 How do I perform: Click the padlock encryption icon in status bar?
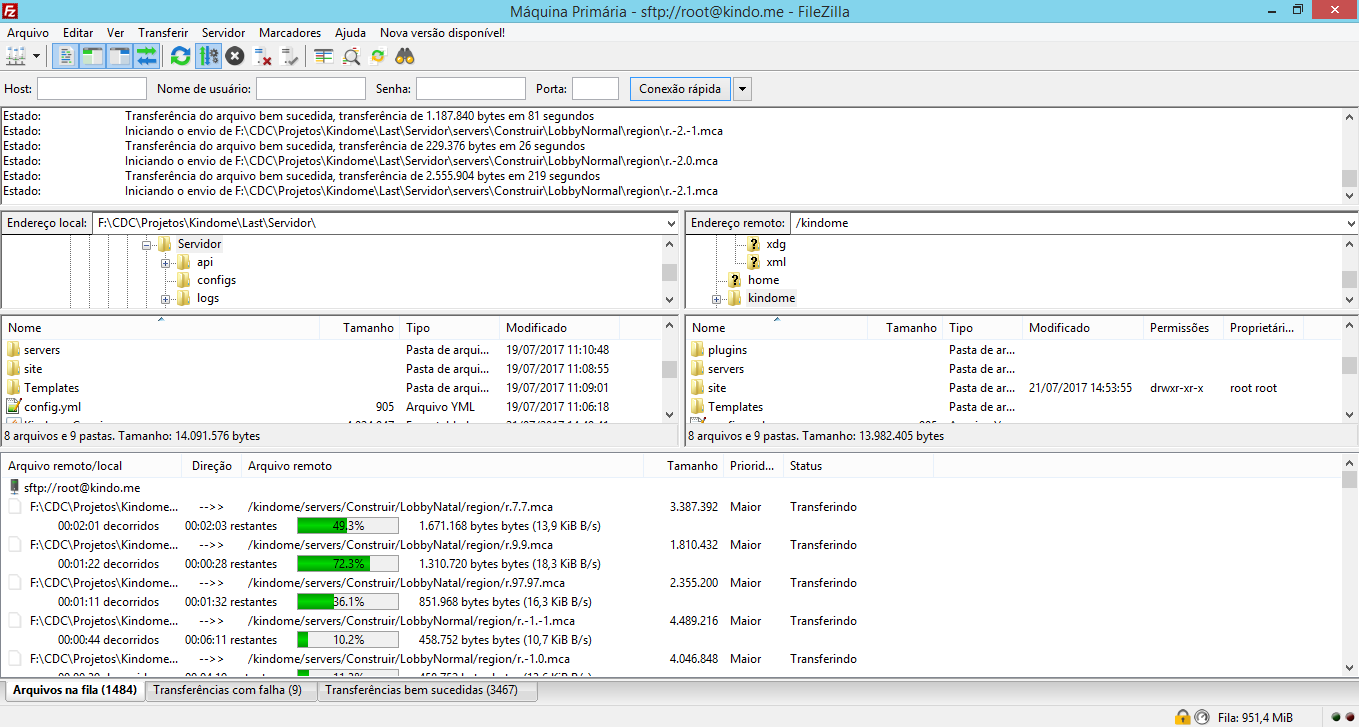[x=1182, y=717]
